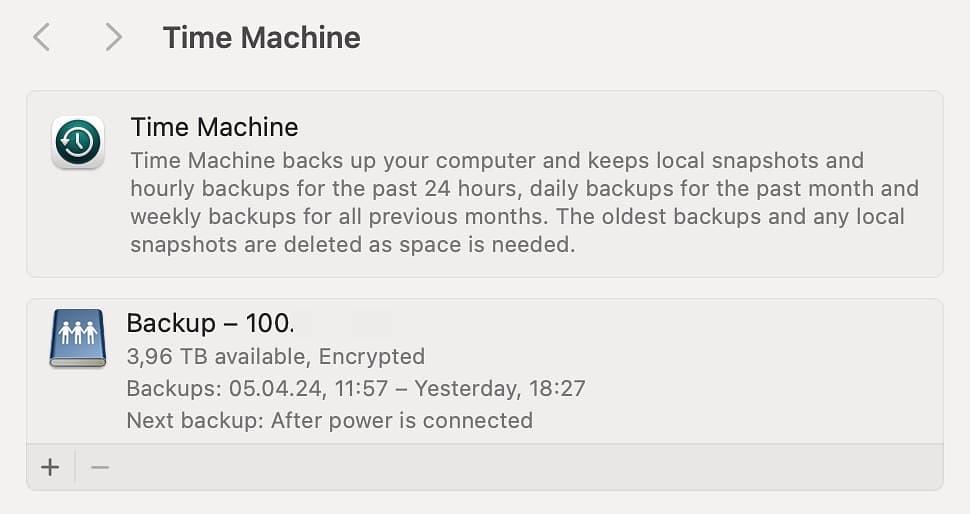Select the blue network backup disk icon
The image size is (970, 514).
[78, 338]
